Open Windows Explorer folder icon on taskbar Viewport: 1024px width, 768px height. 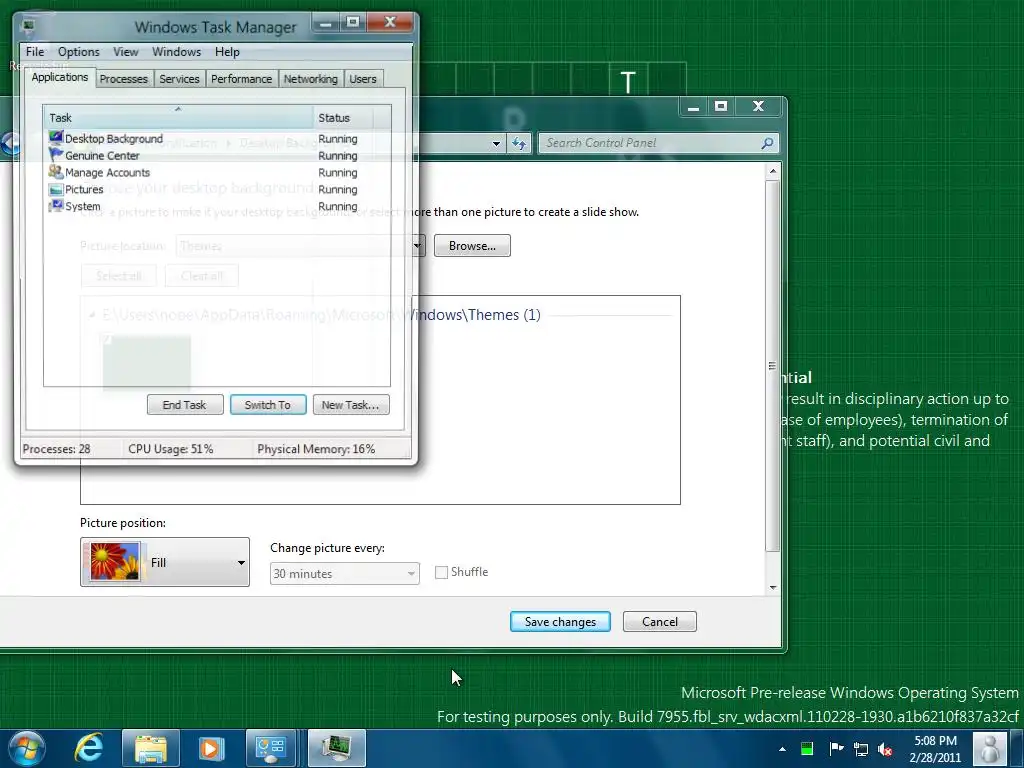tap(151, 748)
